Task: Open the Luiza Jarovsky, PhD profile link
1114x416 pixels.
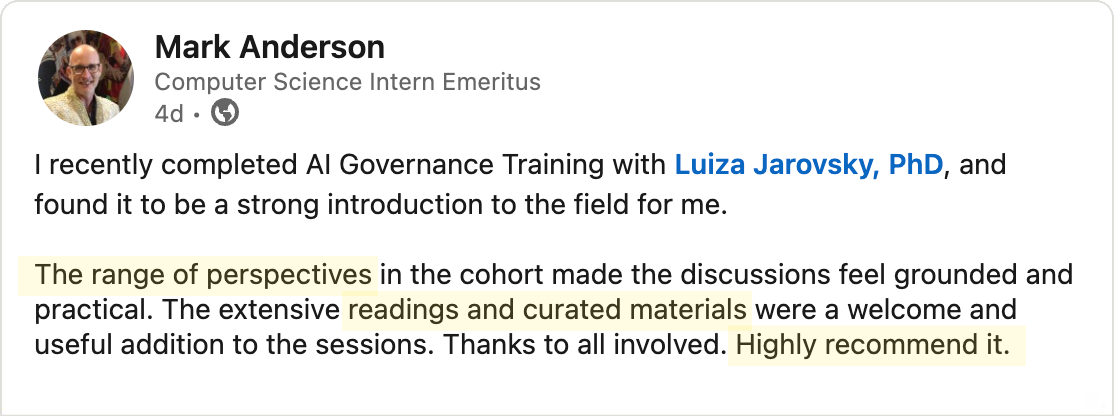Action: pos(808,164)
